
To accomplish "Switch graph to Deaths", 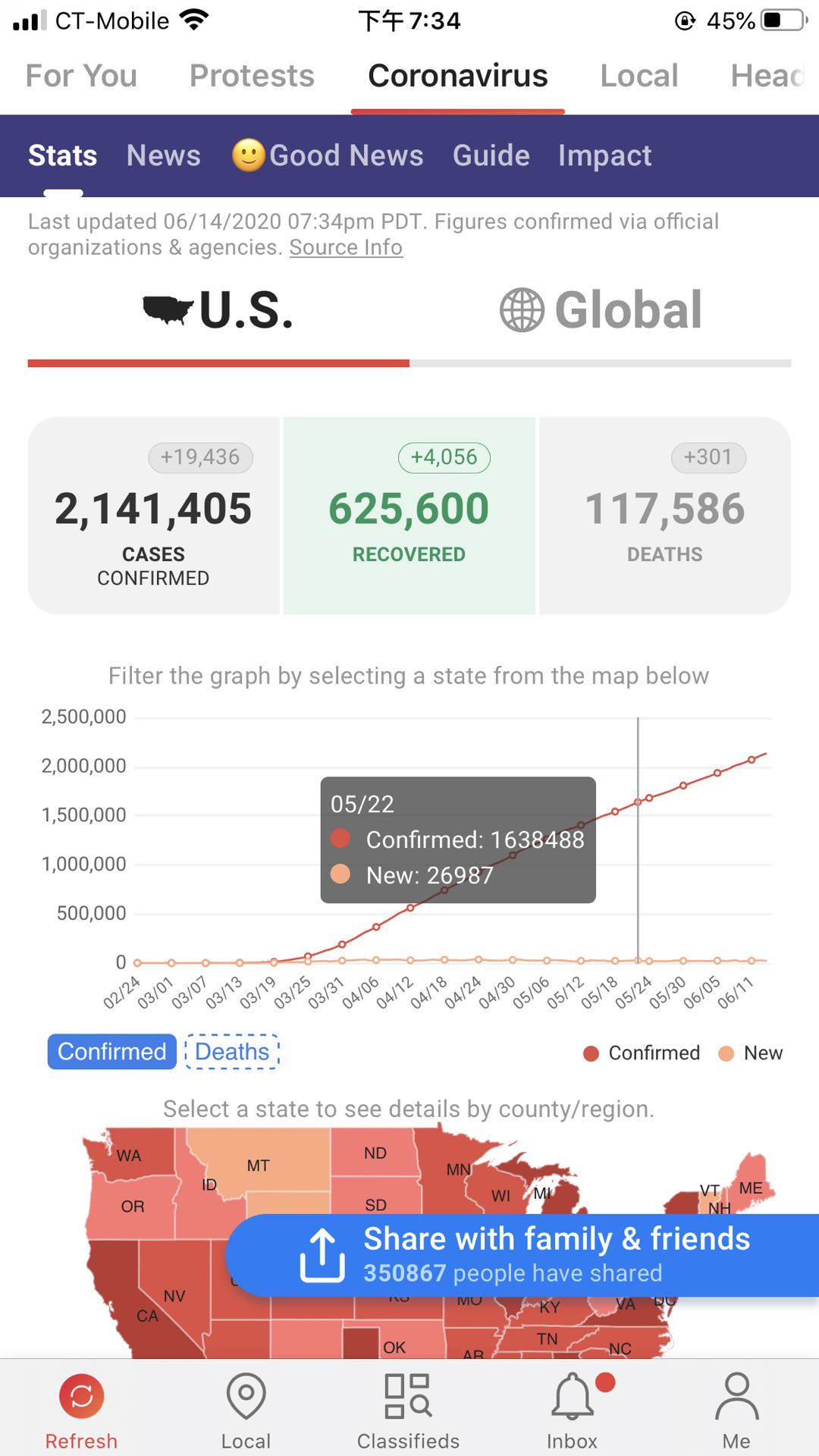I will (232, 1052).
